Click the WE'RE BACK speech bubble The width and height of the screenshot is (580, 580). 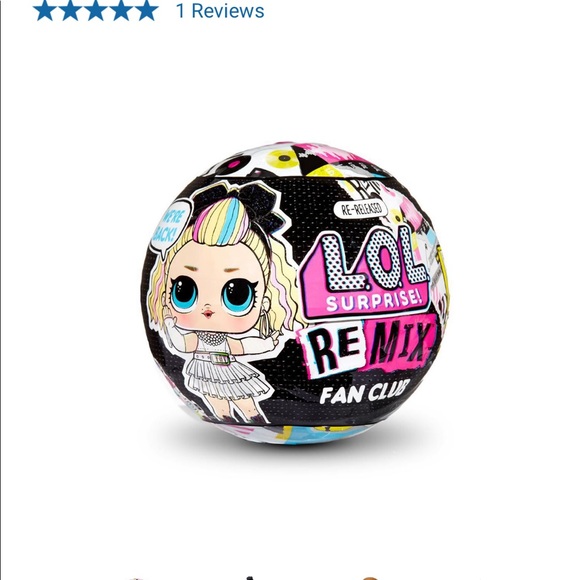click(x=170, y=227)
